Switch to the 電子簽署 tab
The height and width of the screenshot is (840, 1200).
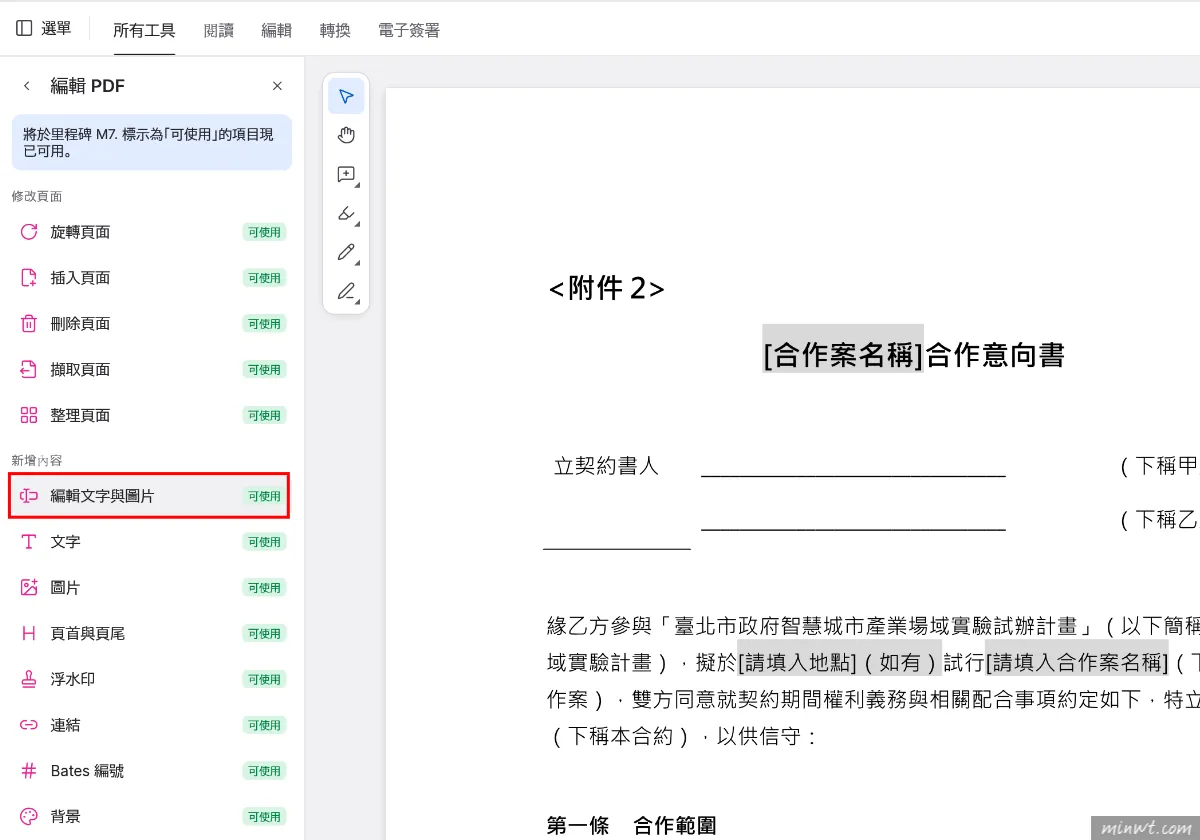point(409,31)
